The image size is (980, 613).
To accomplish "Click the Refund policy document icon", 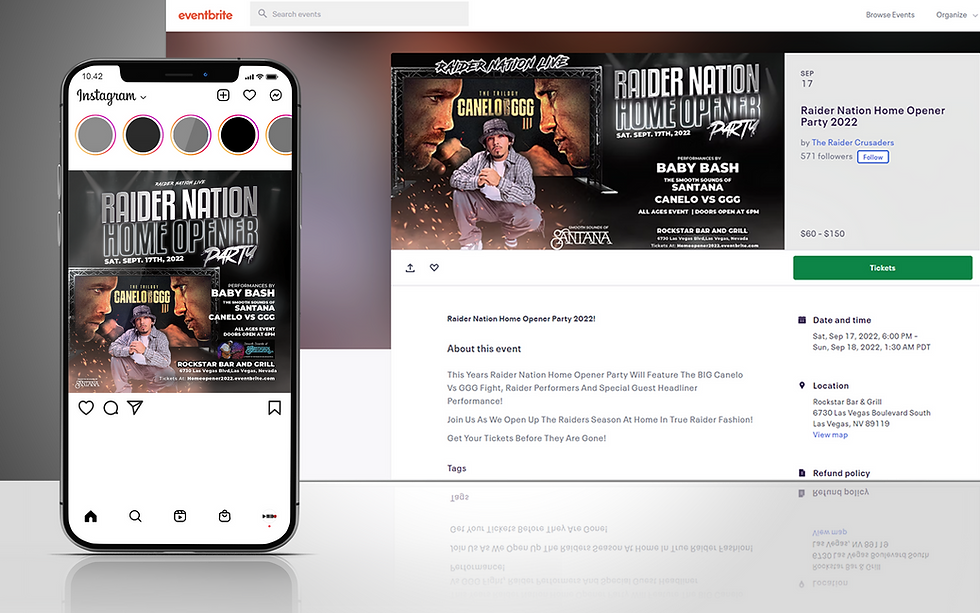I will pos(802,473).
